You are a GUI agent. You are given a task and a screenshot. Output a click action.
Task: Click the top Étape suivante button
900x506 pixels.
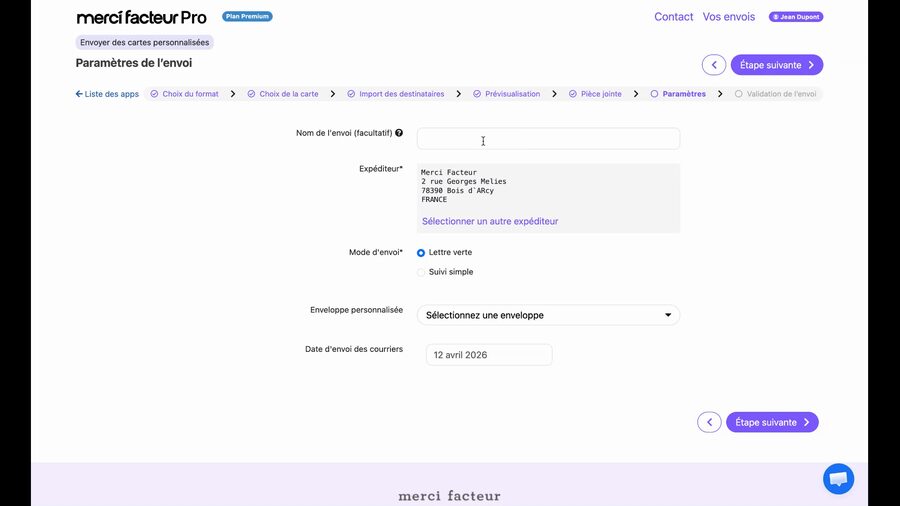tap(777, 65)
